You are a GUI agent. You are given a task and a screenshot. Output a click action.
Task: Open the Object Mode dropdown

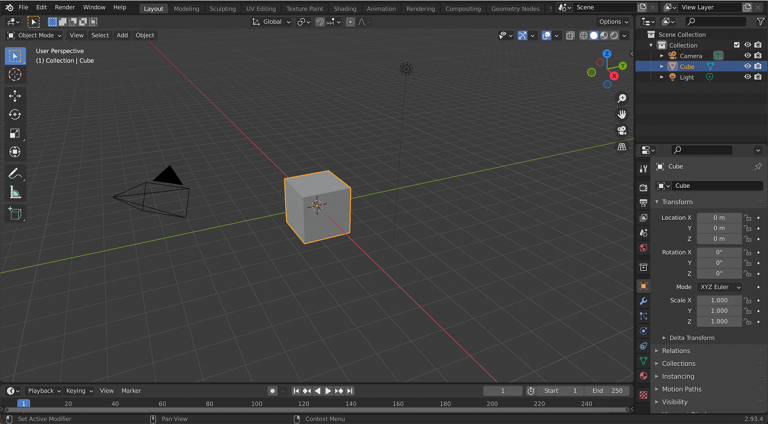coord(35,35)
